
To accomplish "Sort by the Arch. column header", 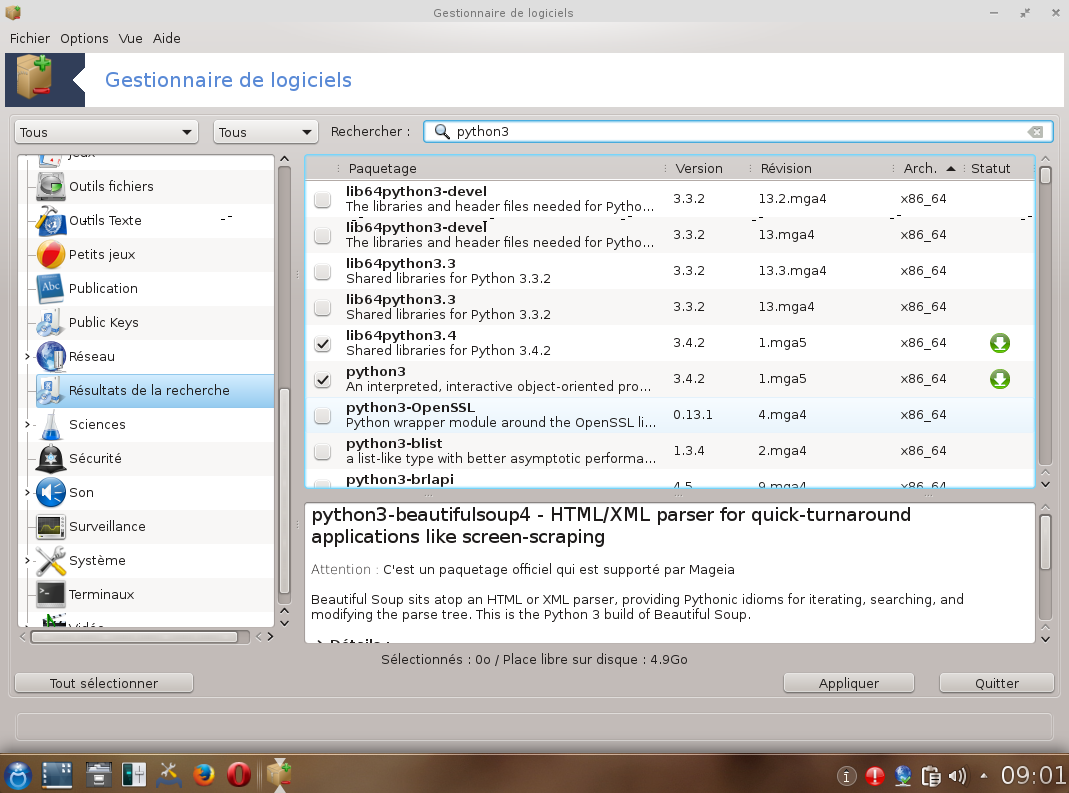I will point(929,168).
